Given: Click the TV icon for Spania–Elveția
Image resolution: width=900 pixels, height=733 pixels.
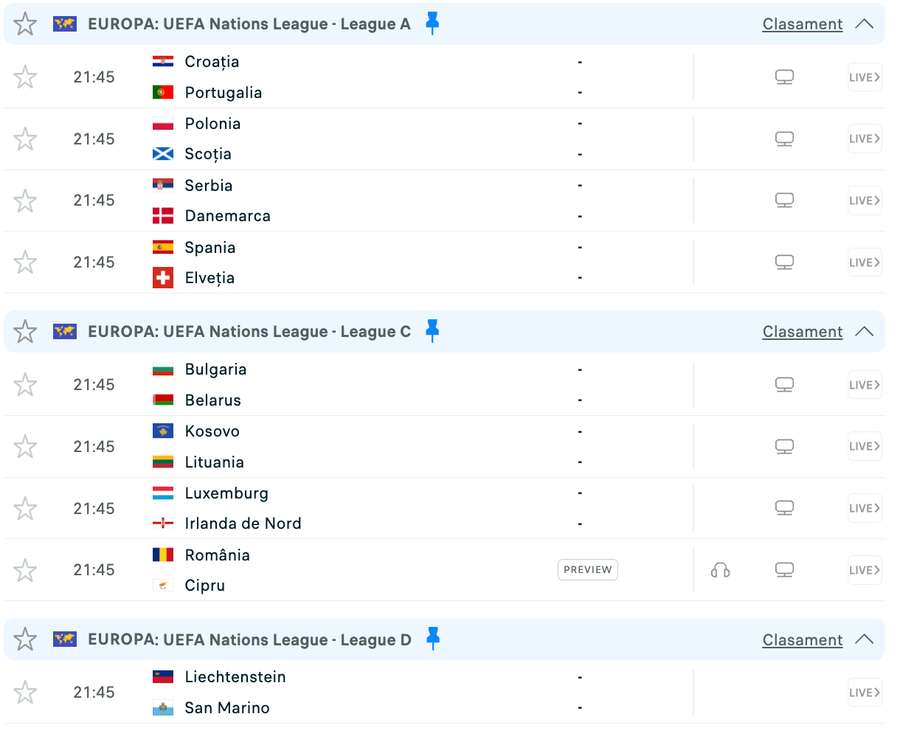Looking at the screenshot, I should [785, 262].
